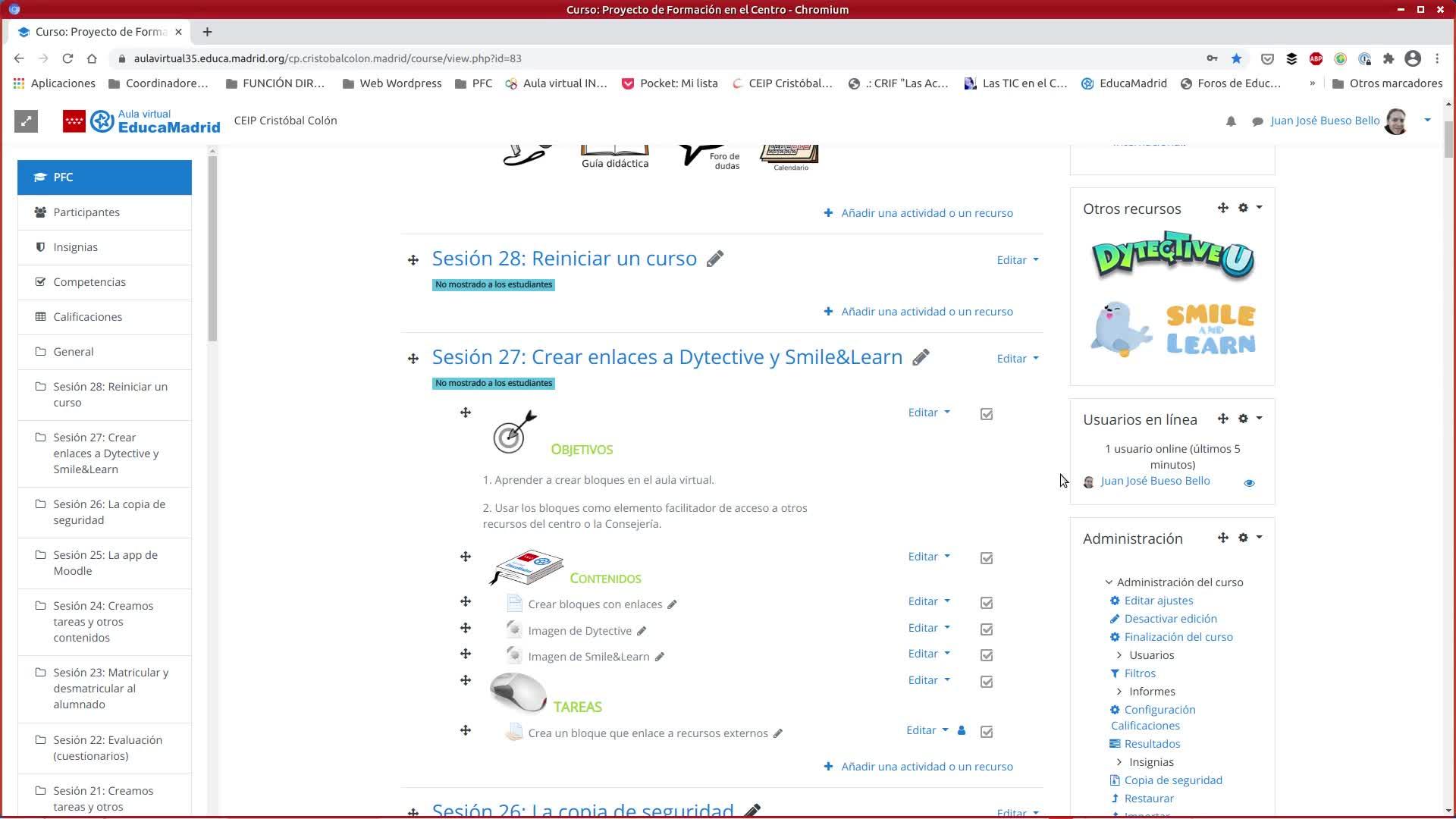Image resolution: width=1456 pixels, height=819 pixels.
Task: Toggle completion checkbox for Imagen de Smile&Learn
Action: pyautogui.click(x=987, y=656)
